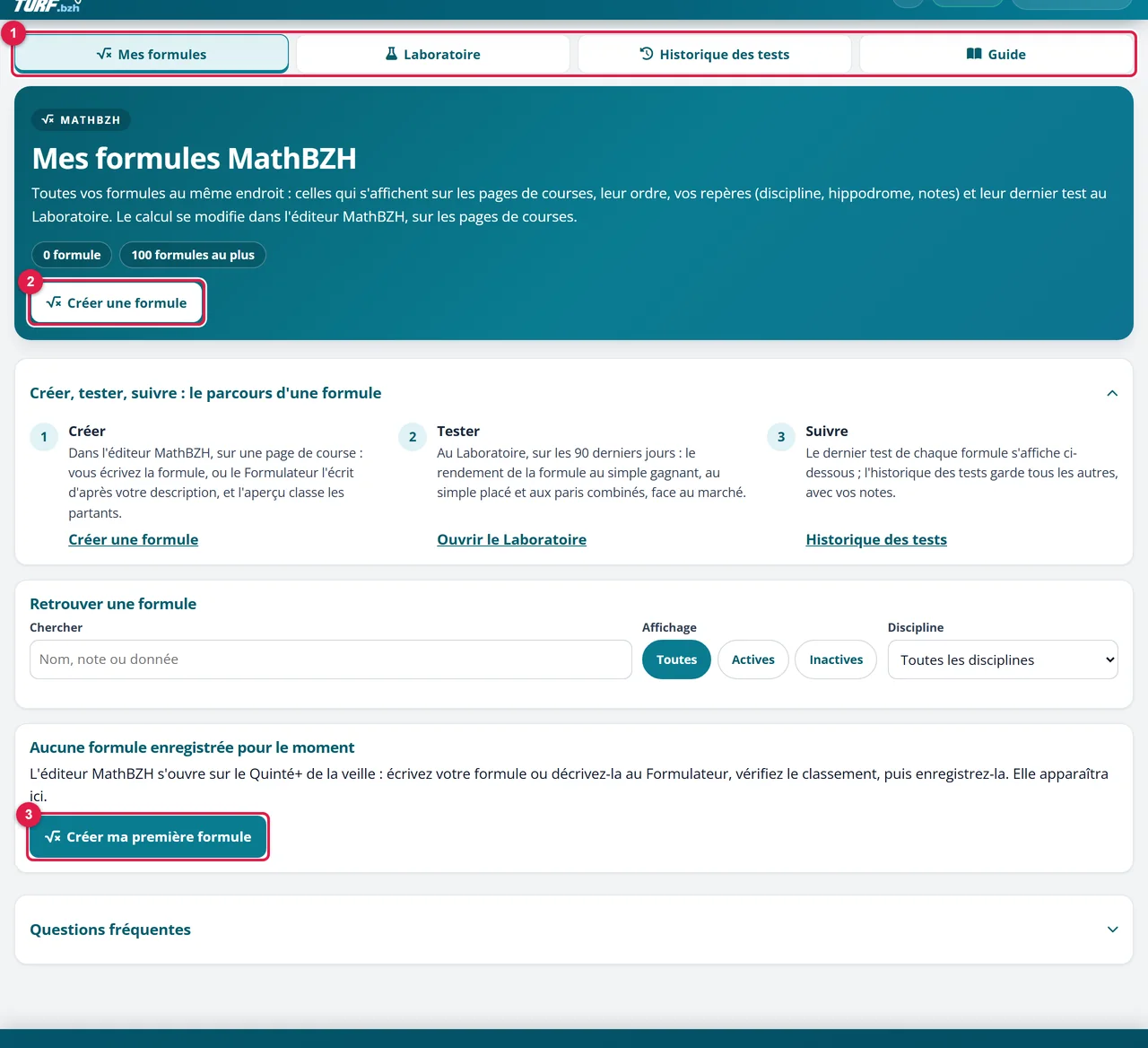Click the '0 formule' count pill
The image size is (1148, 1048).
[72, 255]
